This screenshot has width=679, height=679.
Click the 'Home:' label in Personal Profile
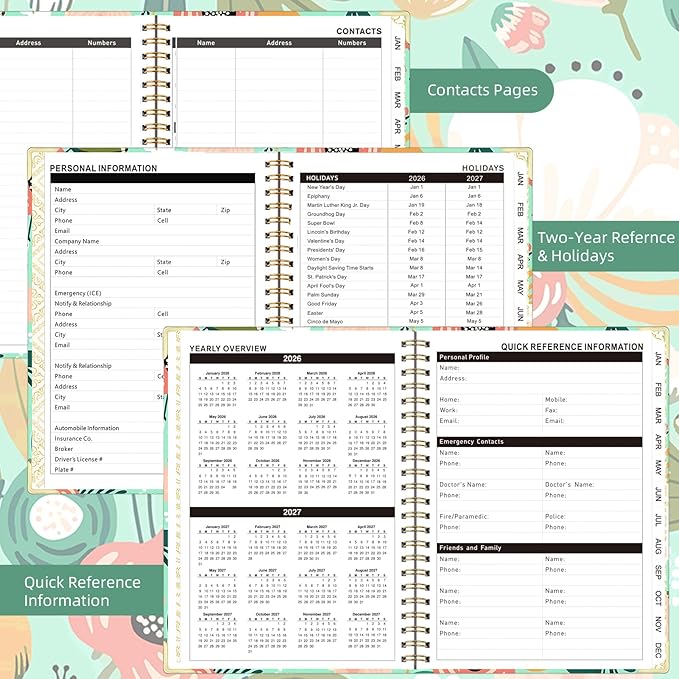point(449,399)
